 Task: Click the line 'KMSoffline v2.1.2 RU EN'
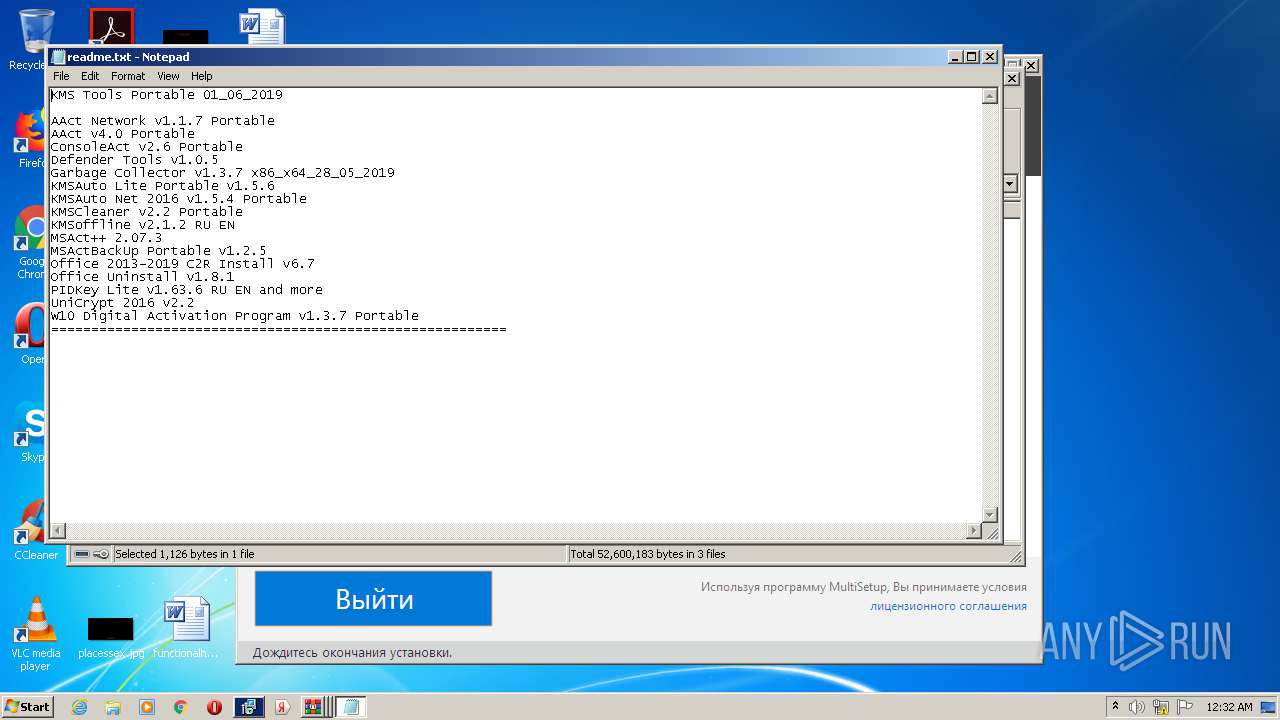[x=143, y=224]
